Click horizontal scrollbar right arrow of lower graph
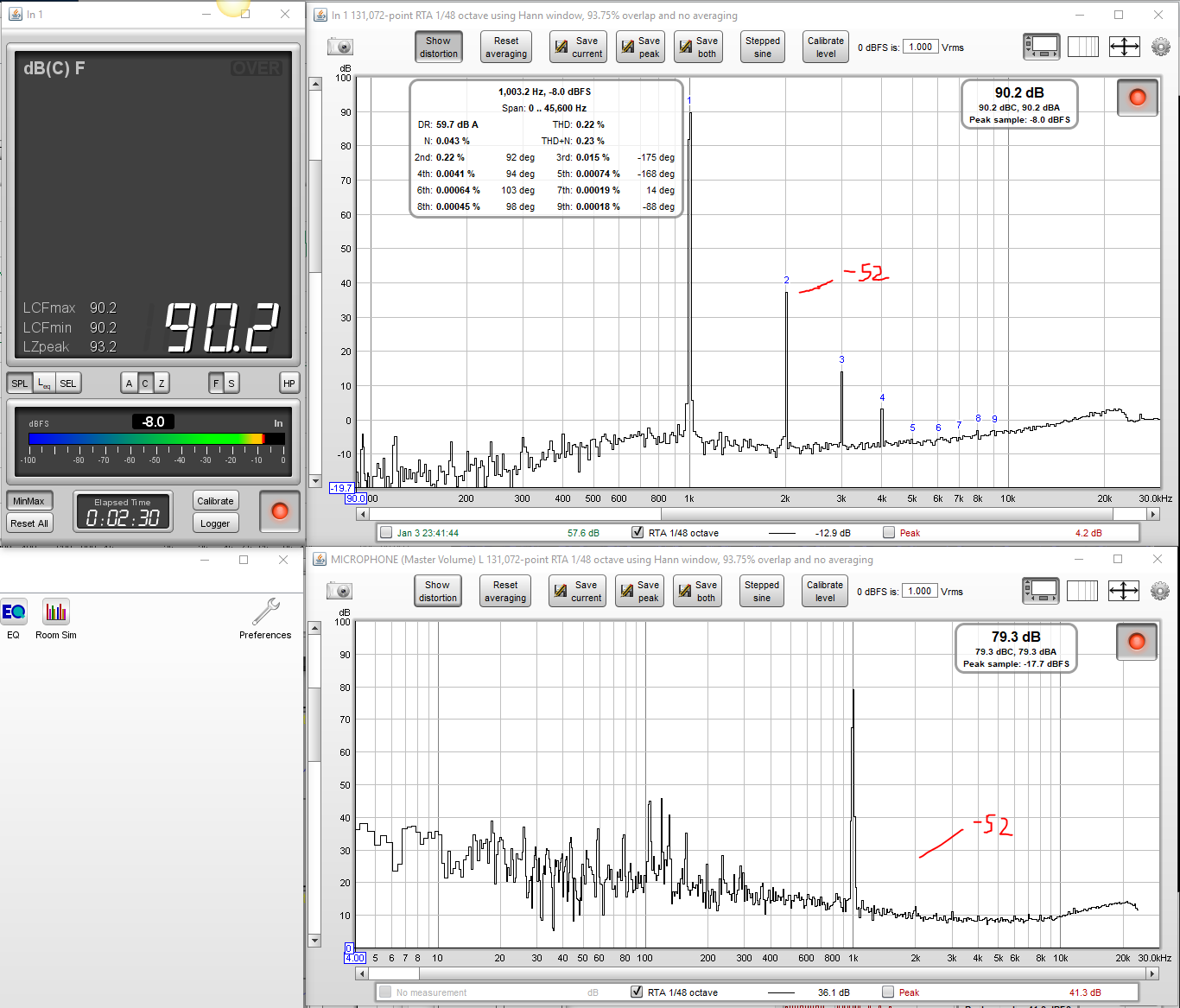The width and height of the screenshot is (1180, 1008). [x=1152, y=973]
